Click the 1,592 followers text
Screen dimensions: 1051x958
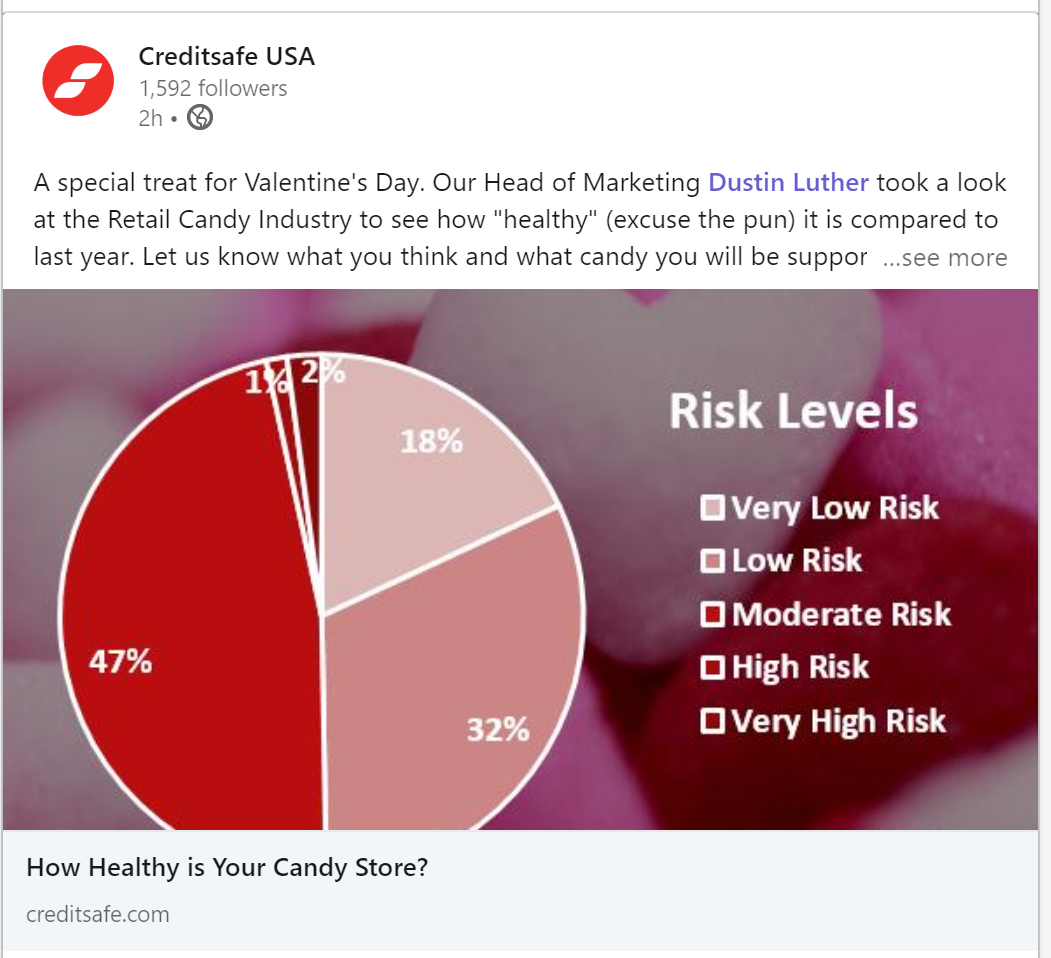point(213,88)
